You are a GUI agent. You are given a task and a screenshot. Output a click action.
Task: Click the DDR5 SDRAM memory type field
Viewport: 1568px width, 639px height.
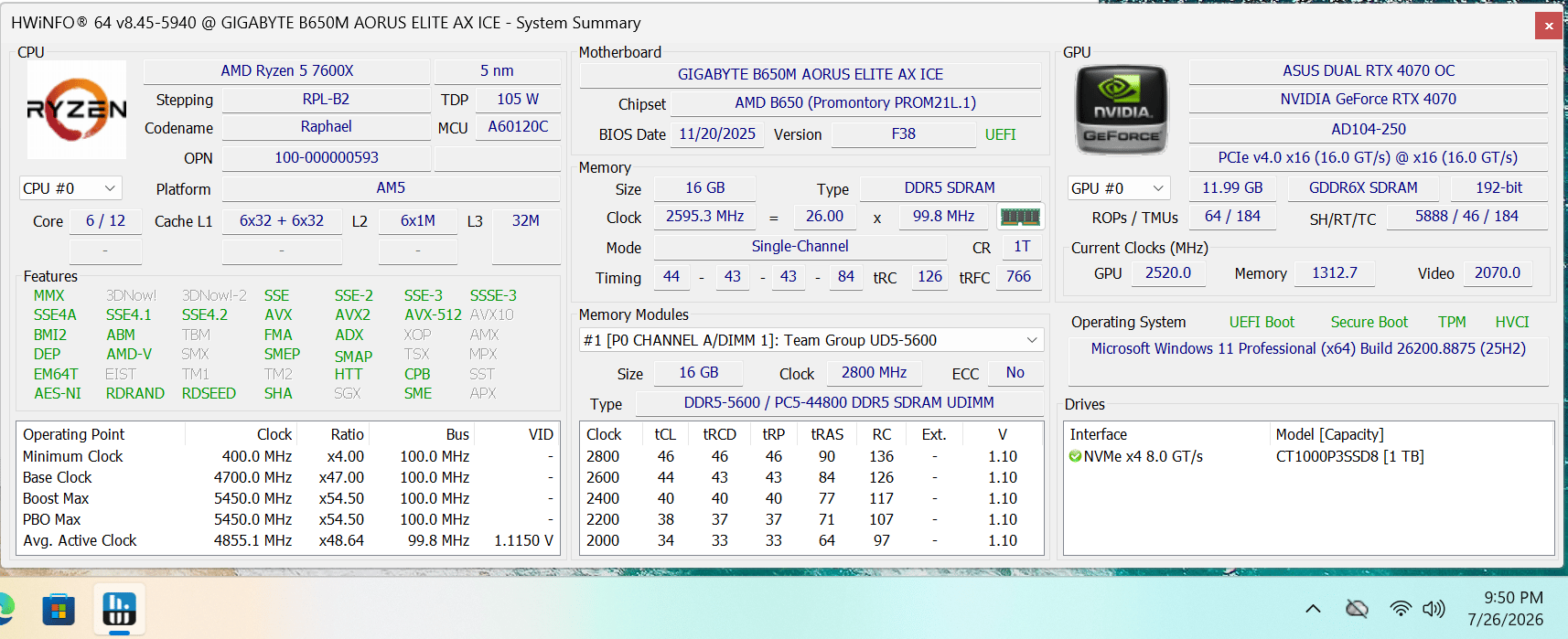tap(950, 188)
